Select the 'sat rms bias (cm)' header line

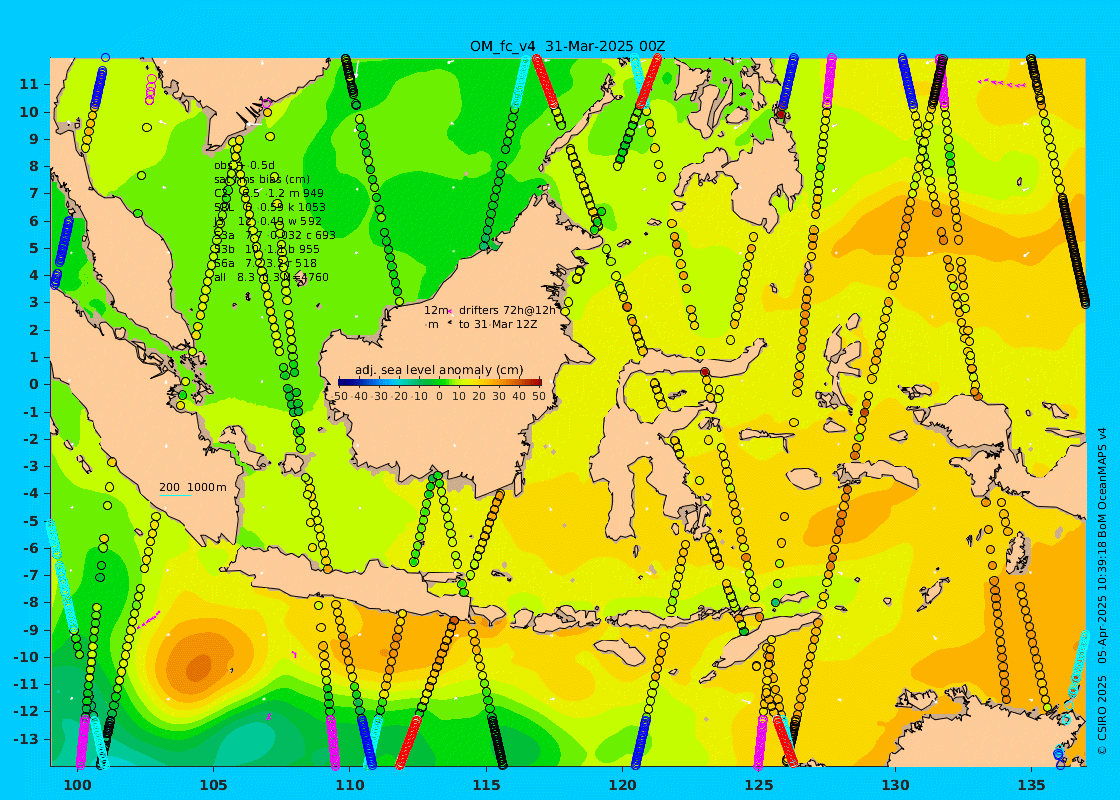coord(262,179)
